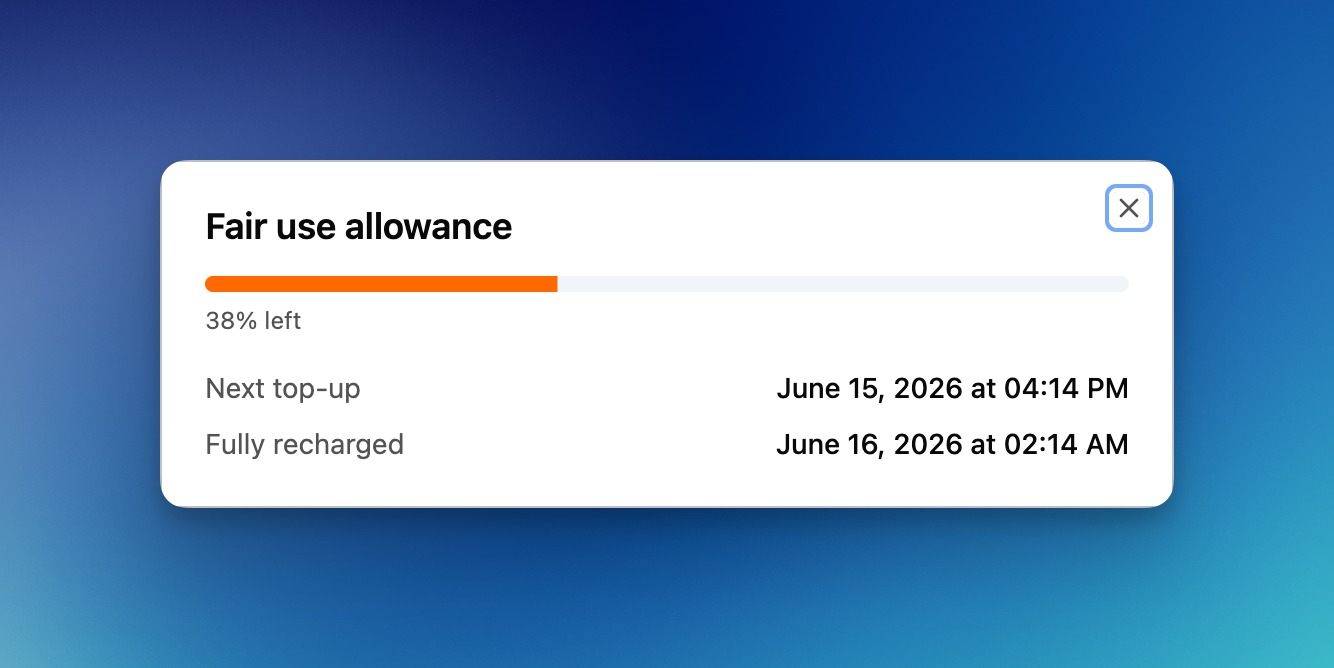The height and width of the screenshot is (668, 1334).
Task: Click the far end of the gray bar track
Action: click(1123, 284)
